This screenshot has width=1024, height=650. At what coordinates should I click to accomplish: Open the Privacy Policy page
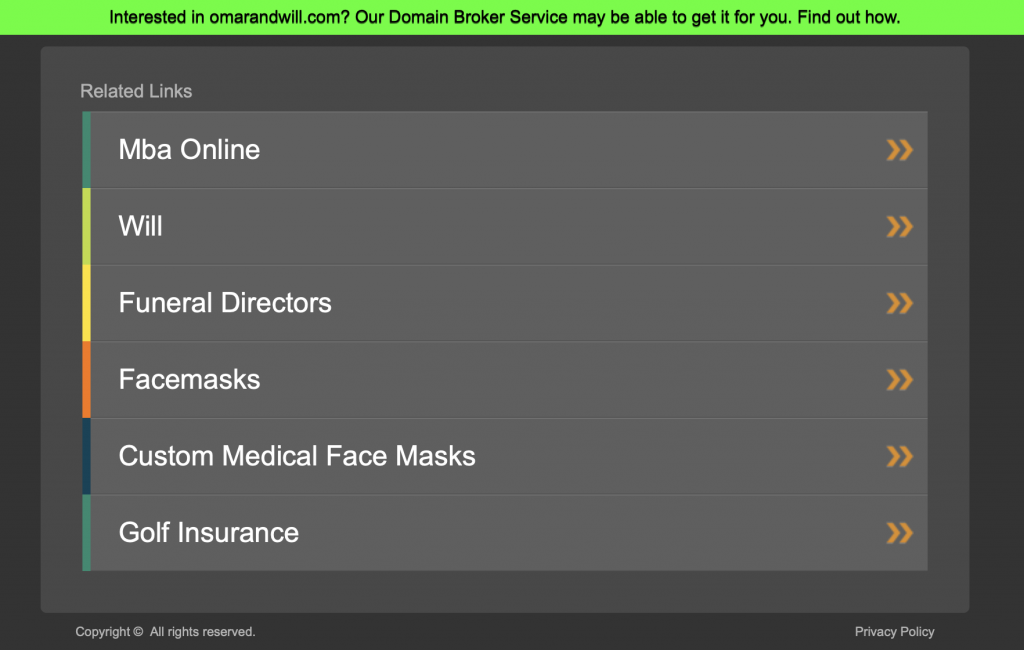(x=894, y=632)
